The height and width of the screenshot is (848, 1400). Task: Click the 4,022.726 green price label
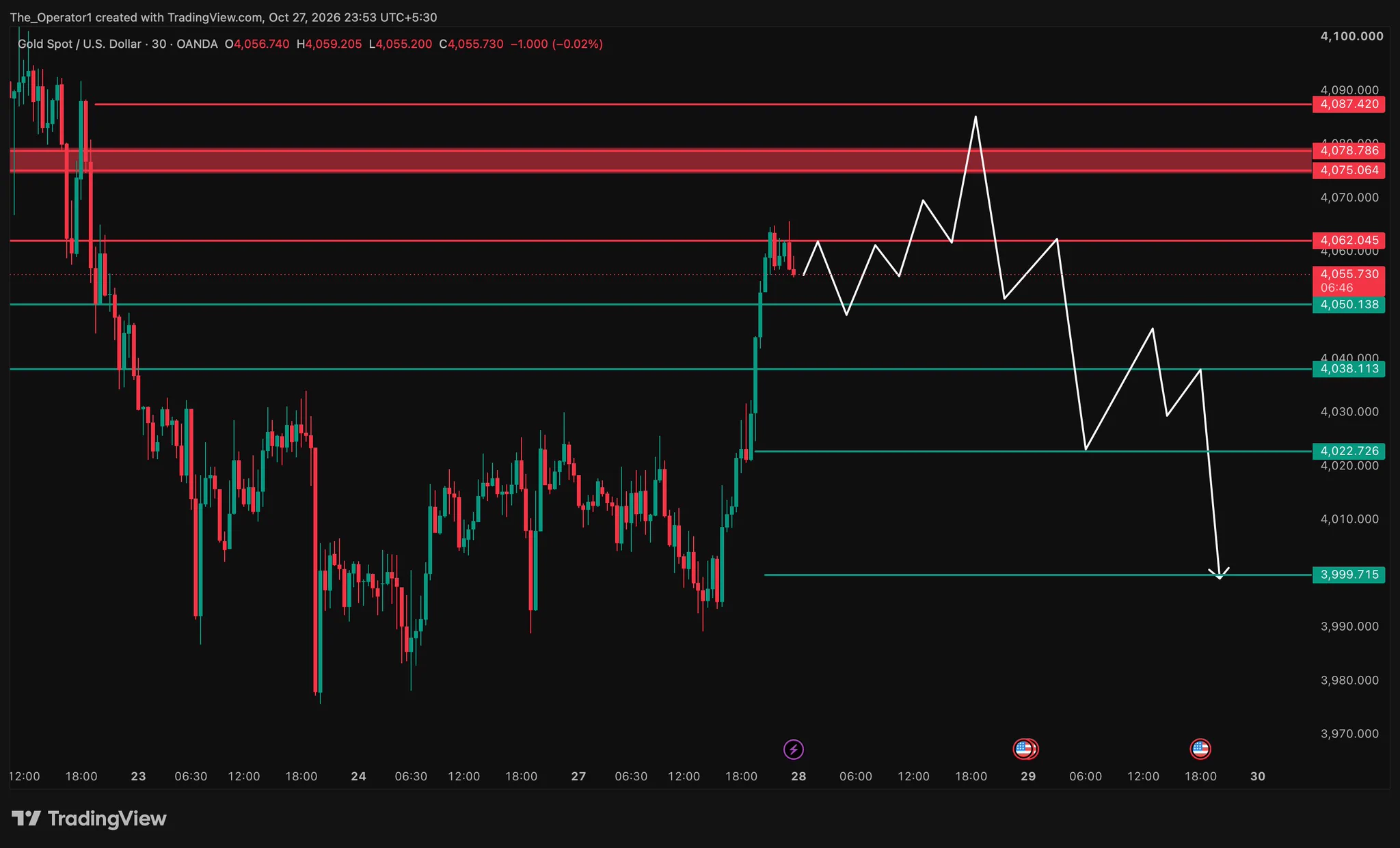point(1349,451)
